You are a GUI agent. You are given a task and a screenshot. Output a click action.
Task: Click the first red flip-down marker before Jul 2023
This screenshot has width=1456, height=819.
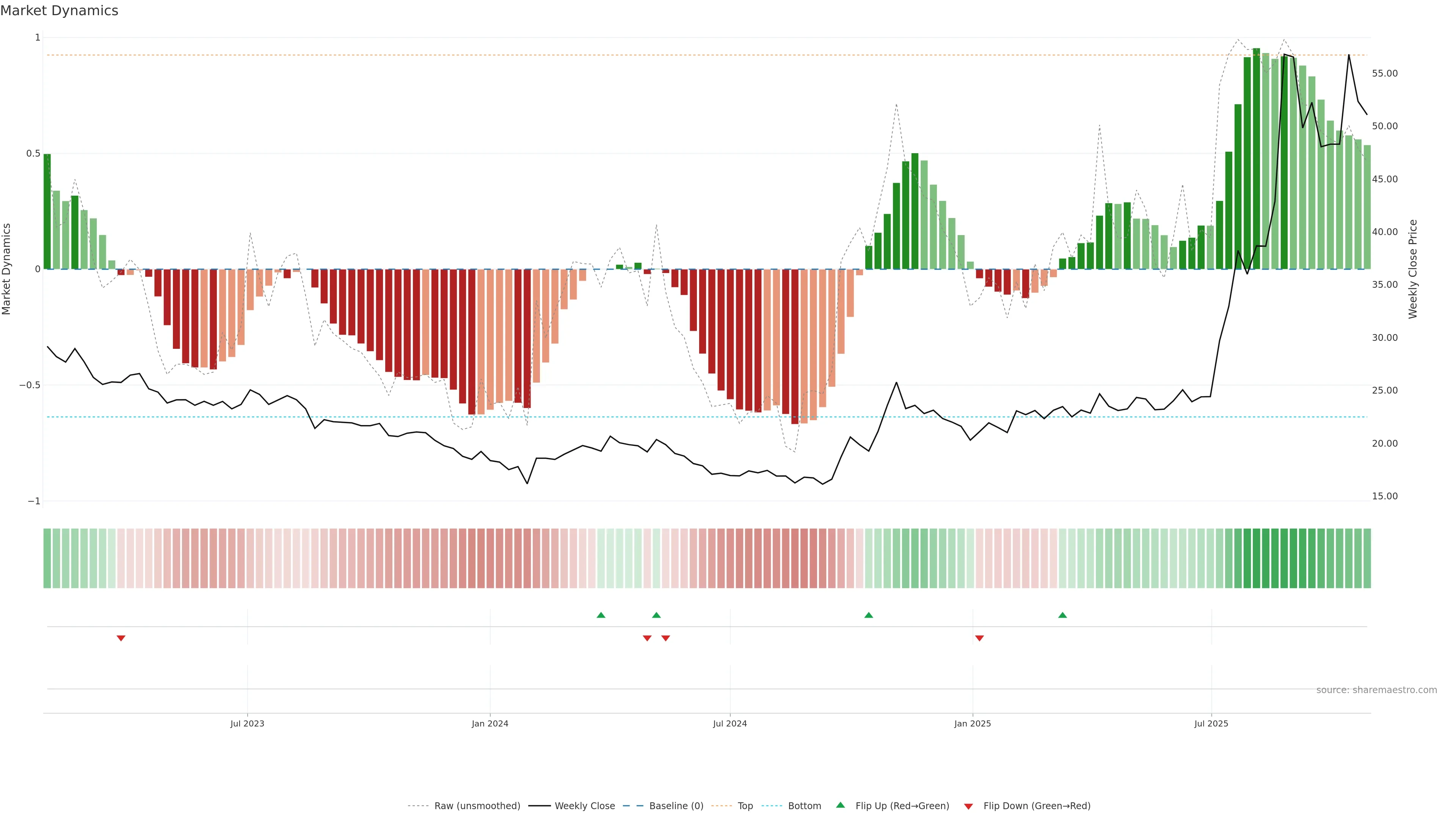(x=121, y=638)
